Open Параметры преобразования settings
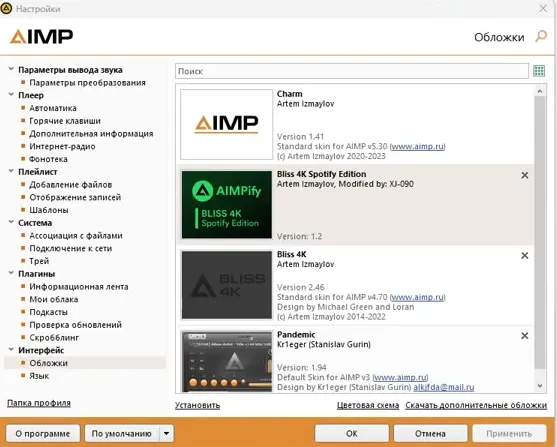This screenshot has height=447, width=557. (87, 83)
